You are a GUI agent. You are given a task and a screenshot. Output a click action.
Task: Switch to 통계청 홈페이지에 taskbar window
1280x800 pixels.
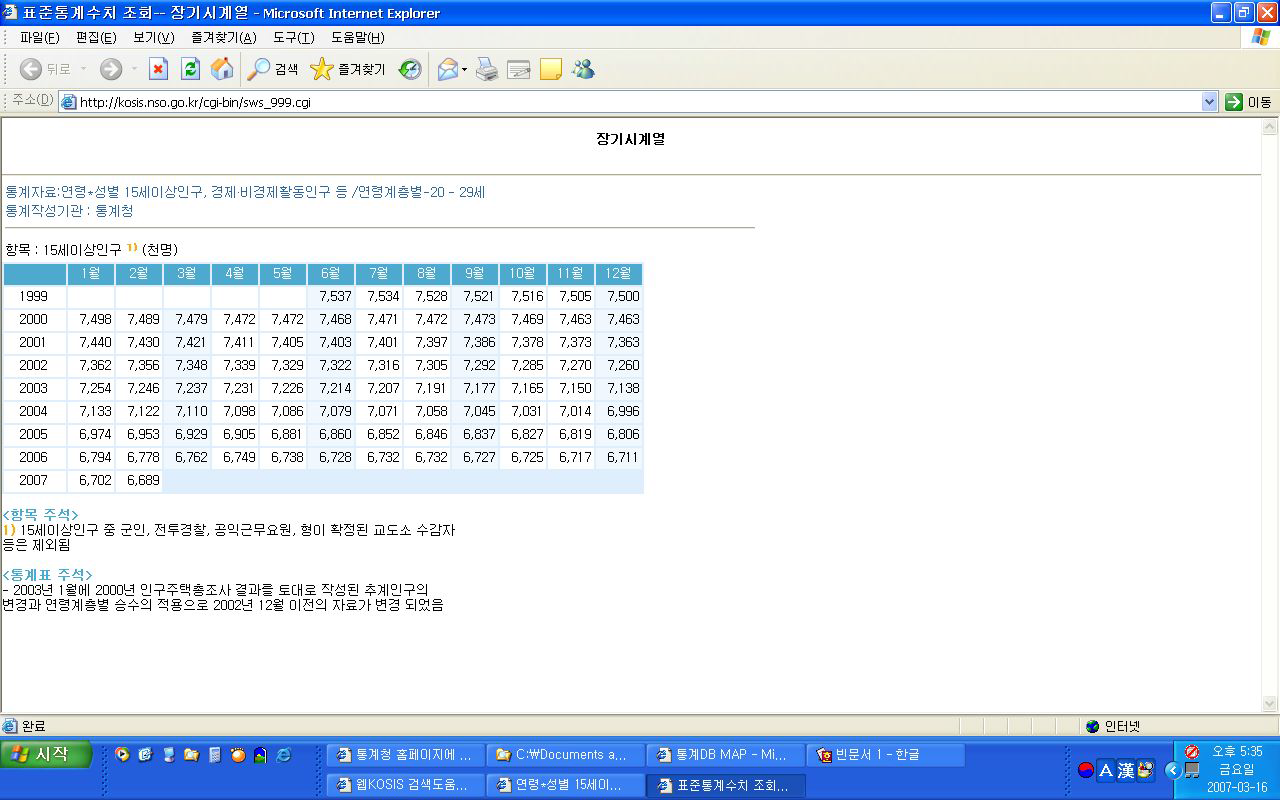405,754
